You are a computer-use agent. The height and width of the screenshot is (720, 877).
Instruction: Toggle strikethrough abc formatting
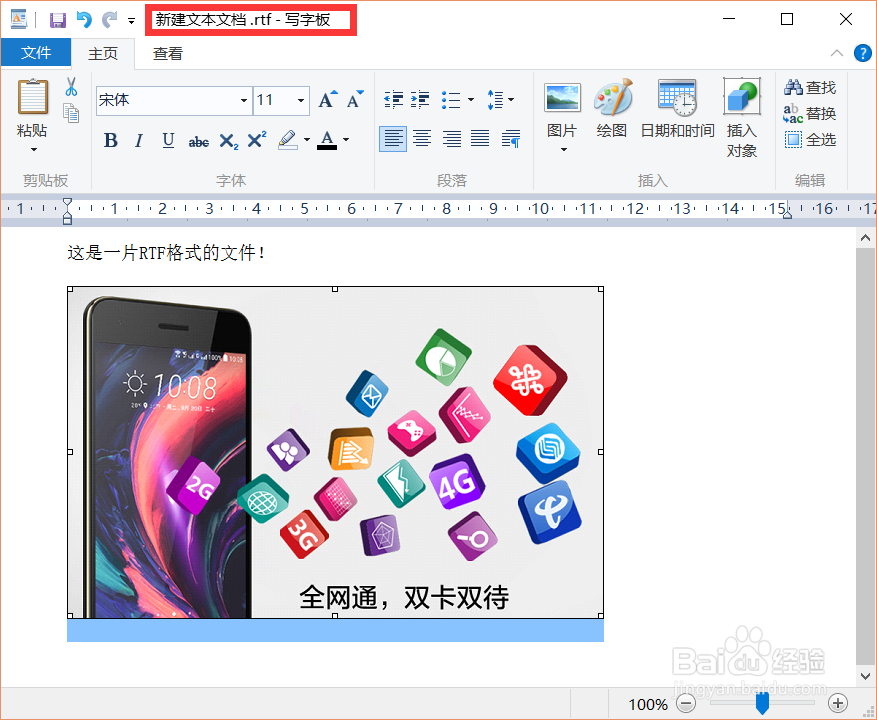199,142
